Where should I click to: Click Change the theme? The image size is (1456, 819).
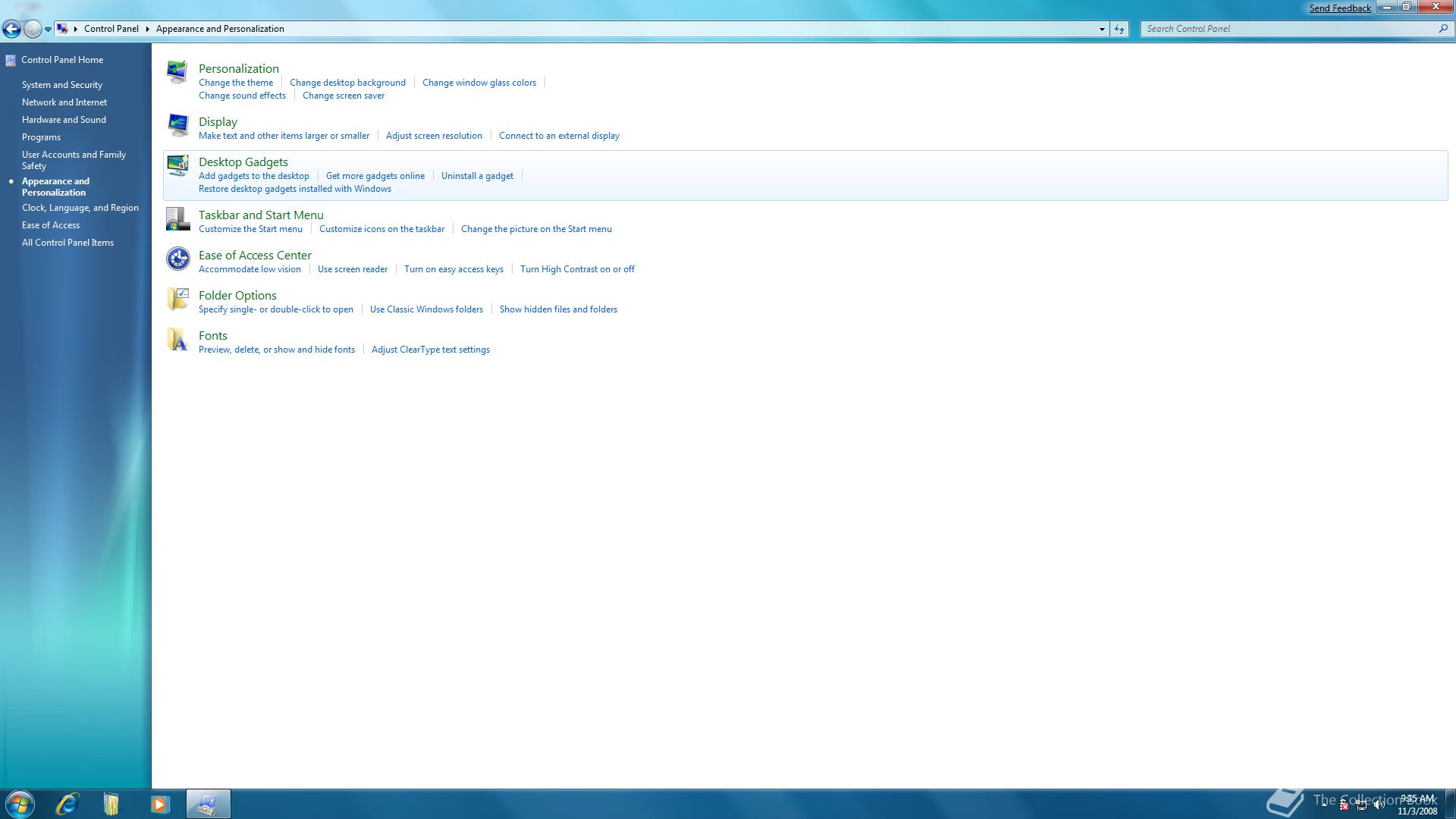click(x=236, y=83)
